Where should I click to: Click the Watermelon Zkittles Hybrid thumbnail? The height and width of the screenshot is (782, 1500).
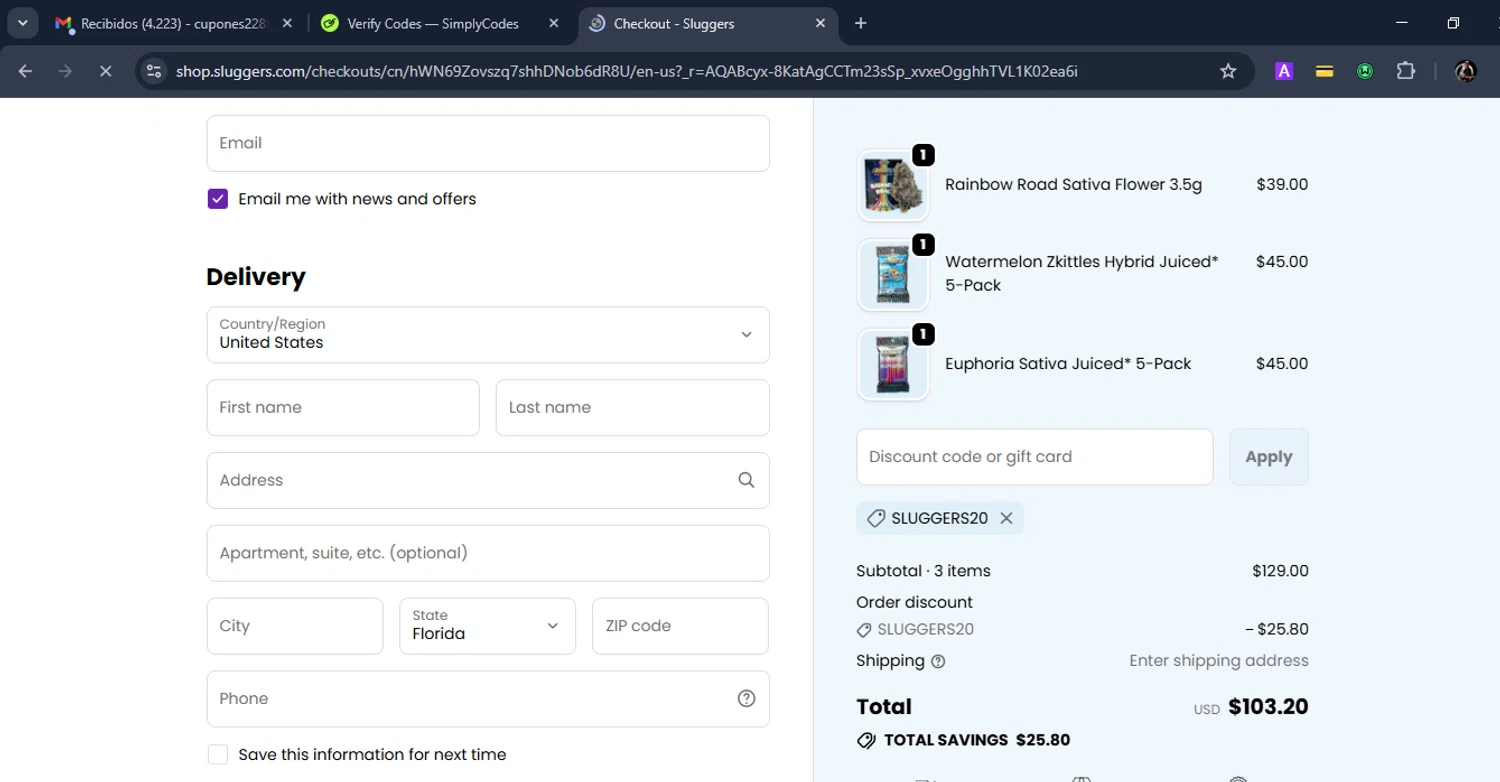(893, 274)
